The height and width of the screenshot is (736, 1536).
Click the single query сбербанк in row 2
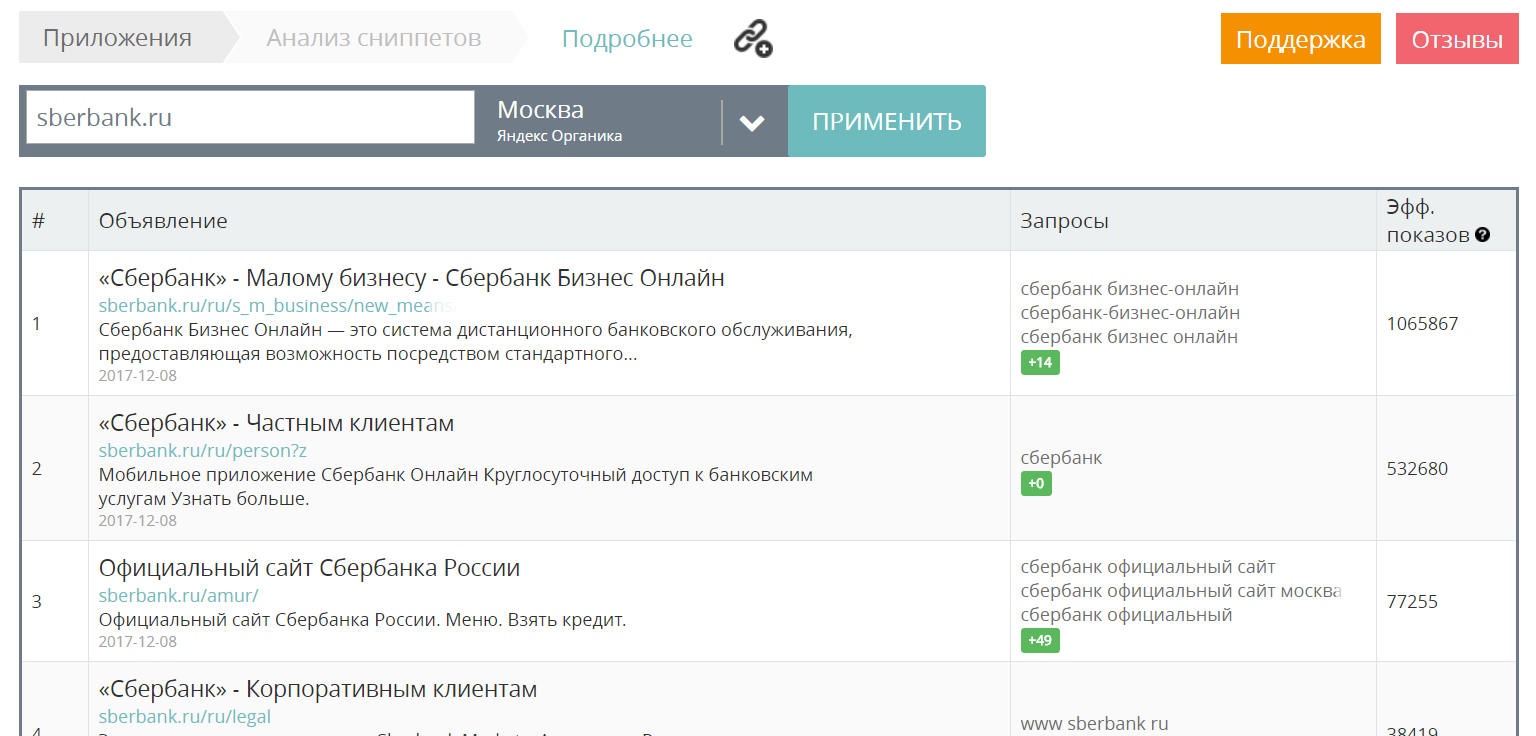click(1061, 458)
